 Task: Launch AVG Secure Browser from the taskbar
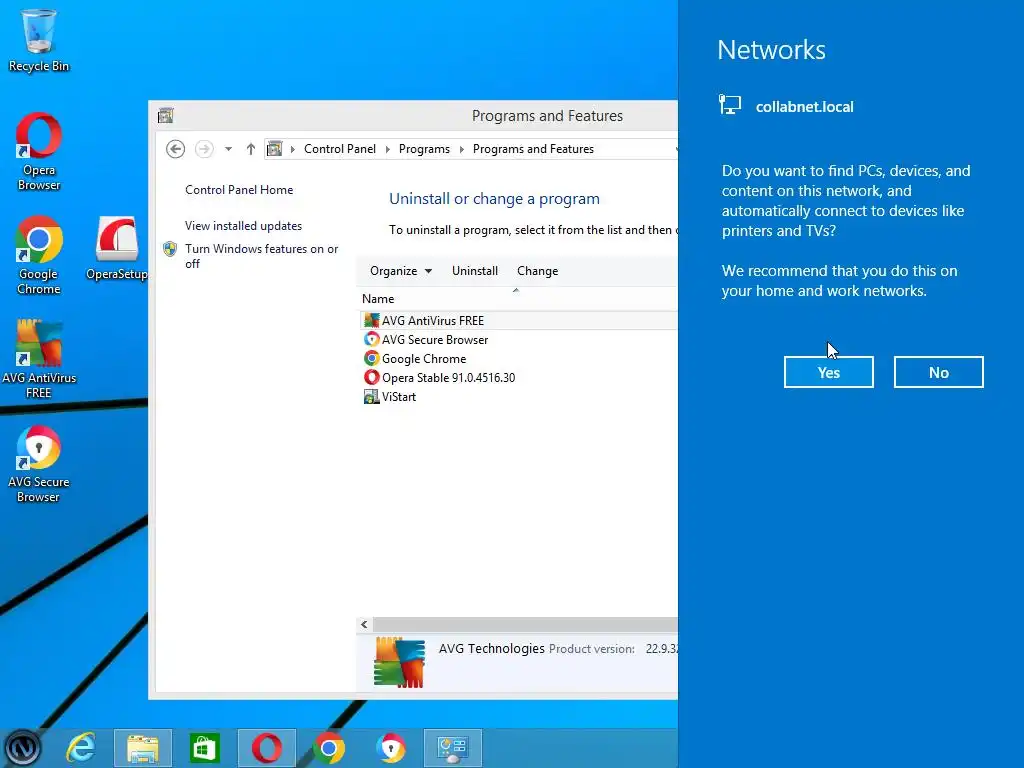(391, 748)
